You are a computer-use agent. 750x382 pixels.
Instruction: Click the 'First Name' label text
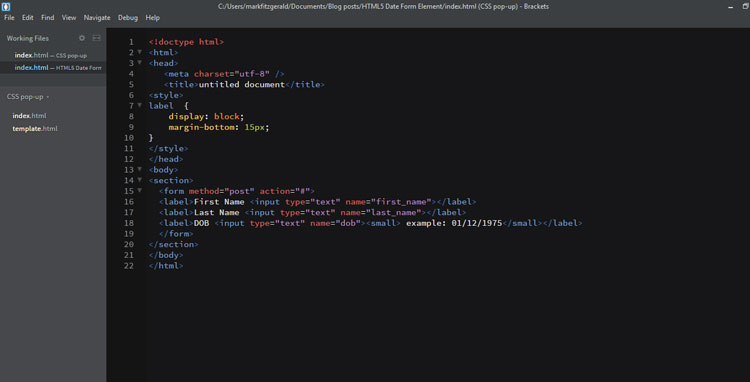(219, 202)
